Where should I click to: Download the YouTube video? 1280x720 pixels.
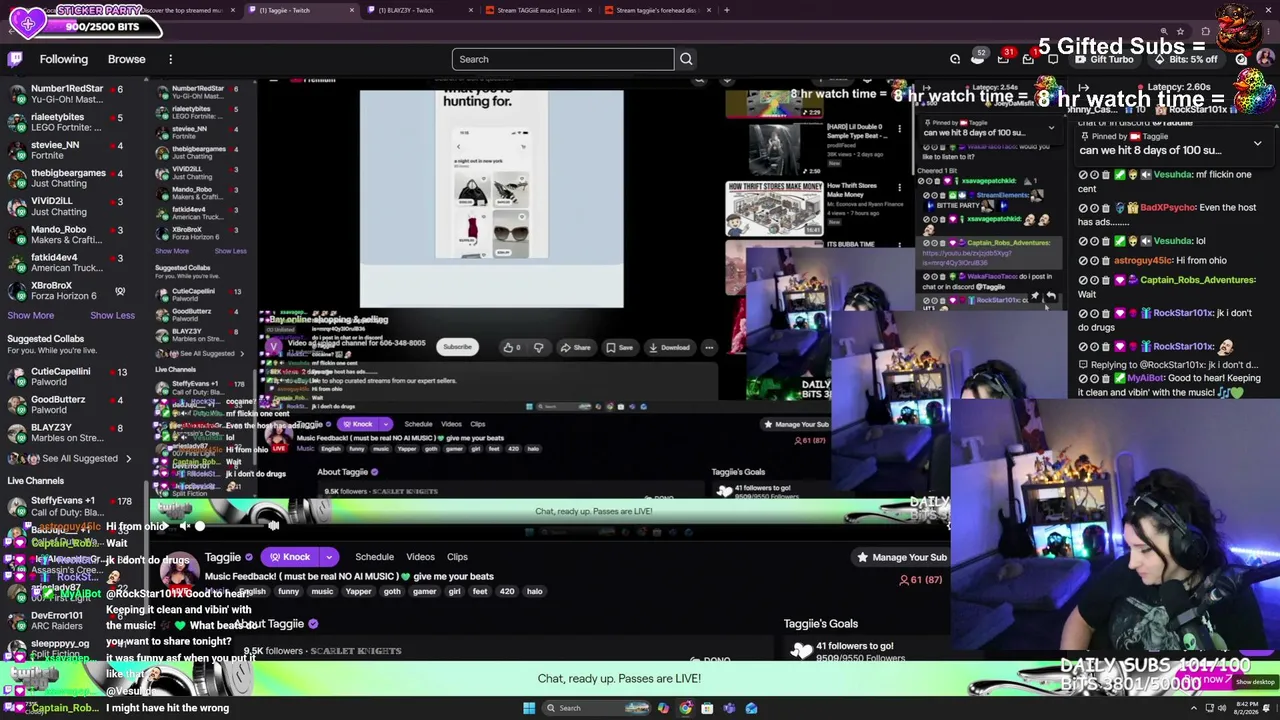point(668,347)
